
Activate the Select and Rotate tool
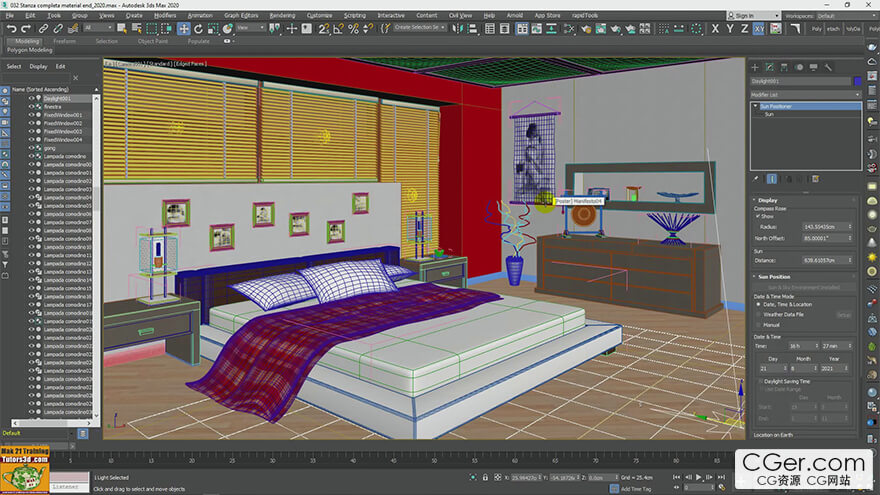(x=198, y=29)
